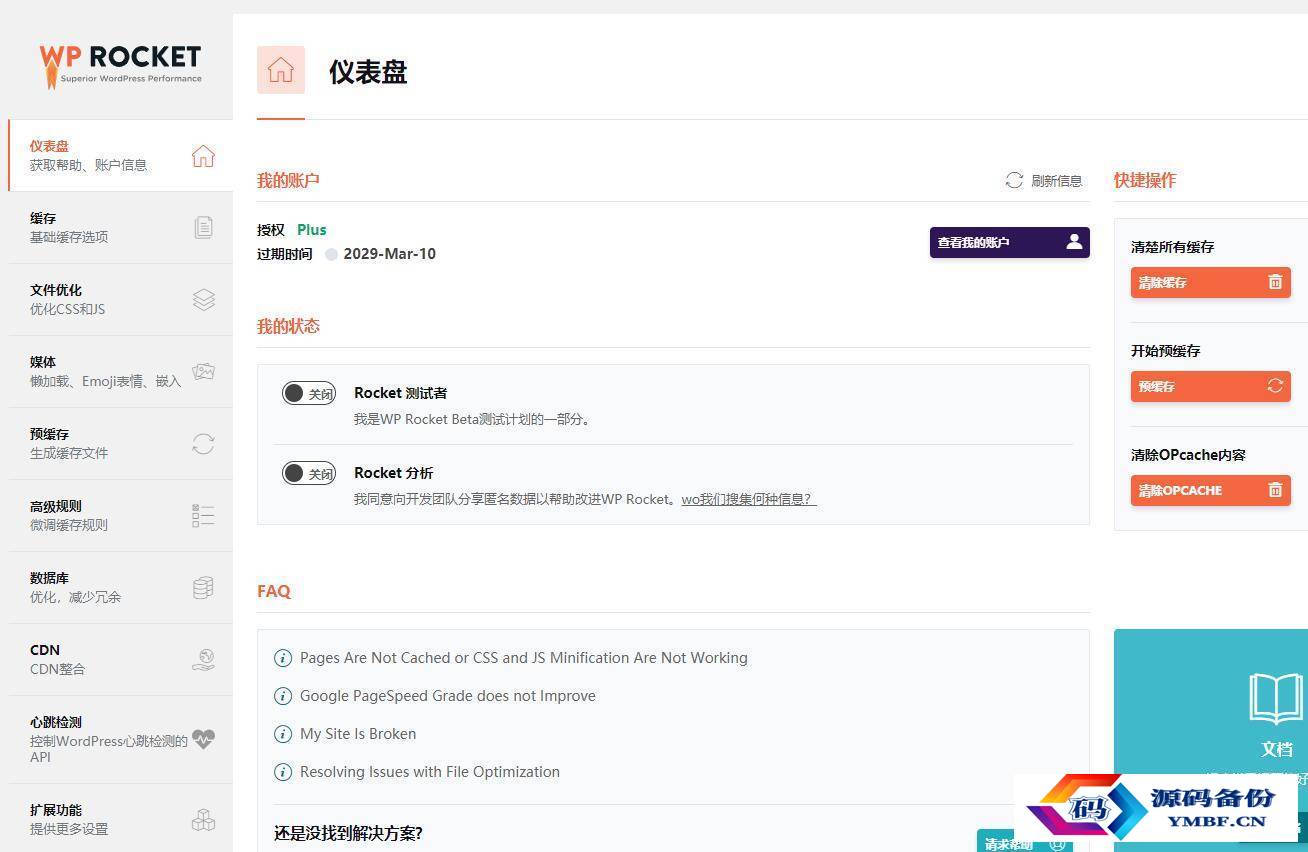
Task: Click the image icon in 媒体 item
Action: pyautogui.click(x=203, y=372)
